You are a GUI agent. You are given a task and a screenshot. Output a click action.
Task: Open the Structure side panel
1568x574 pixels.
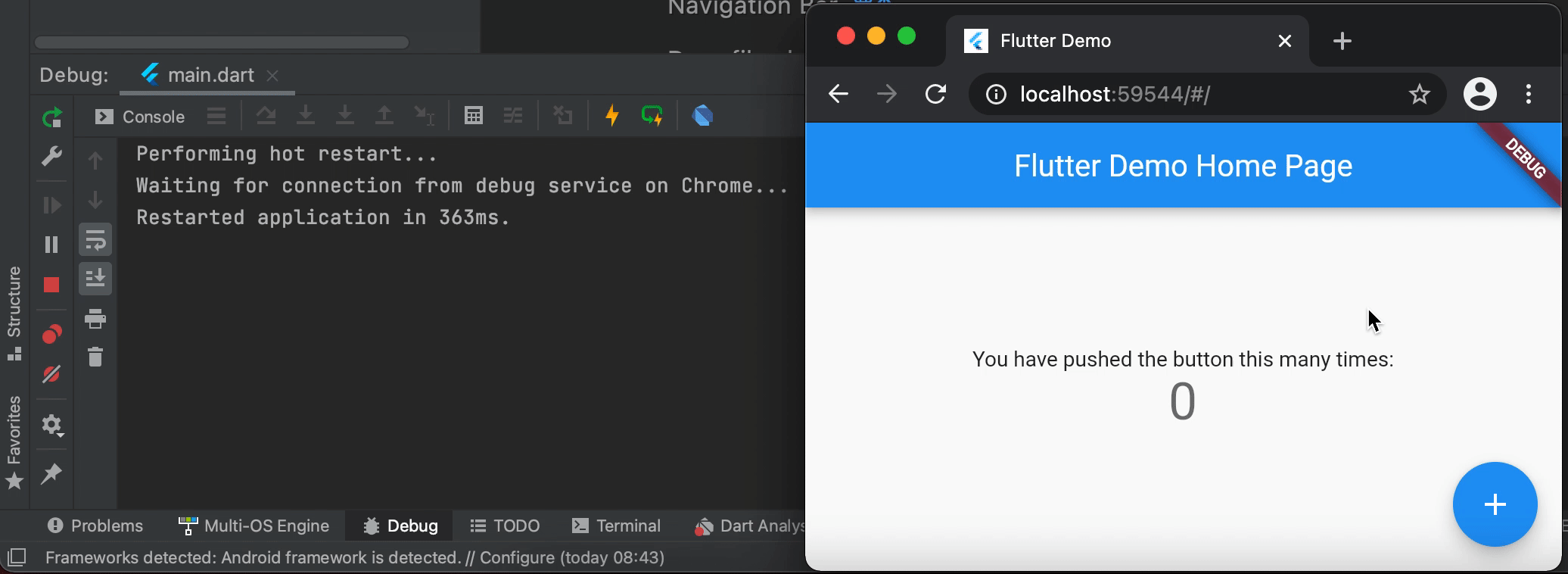tap(14, 314)
